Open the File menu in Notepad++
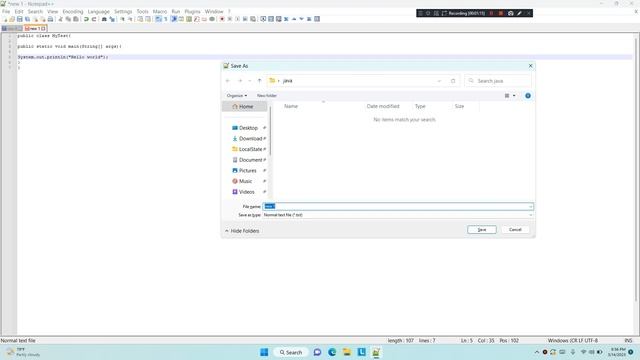Screen dimensions: 640x360 tap(6, 11)
